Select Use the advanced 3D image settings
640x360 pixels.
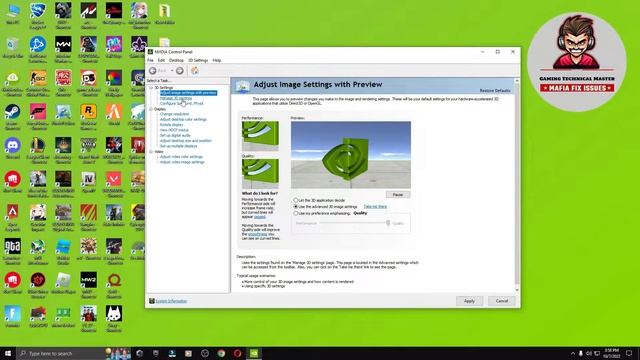296,207
